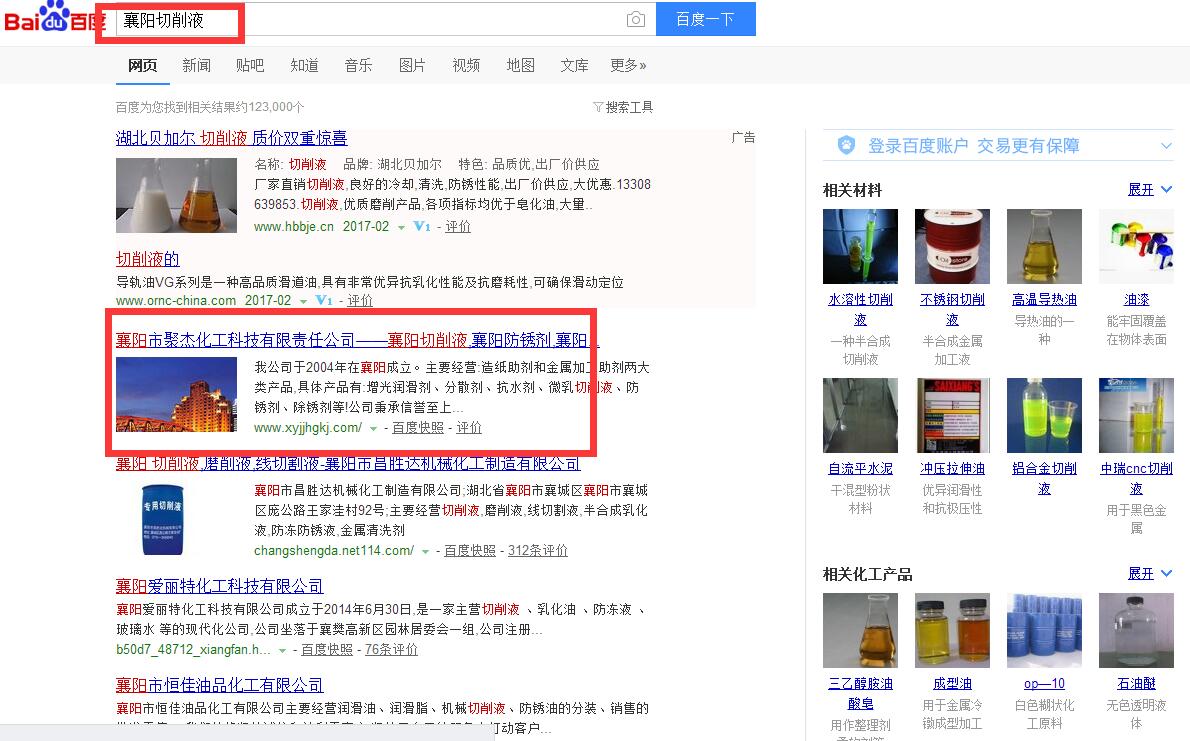The image size is (1190, 741).
Task: Open the 高温导热油 text link
Action: click(1044, 300)
